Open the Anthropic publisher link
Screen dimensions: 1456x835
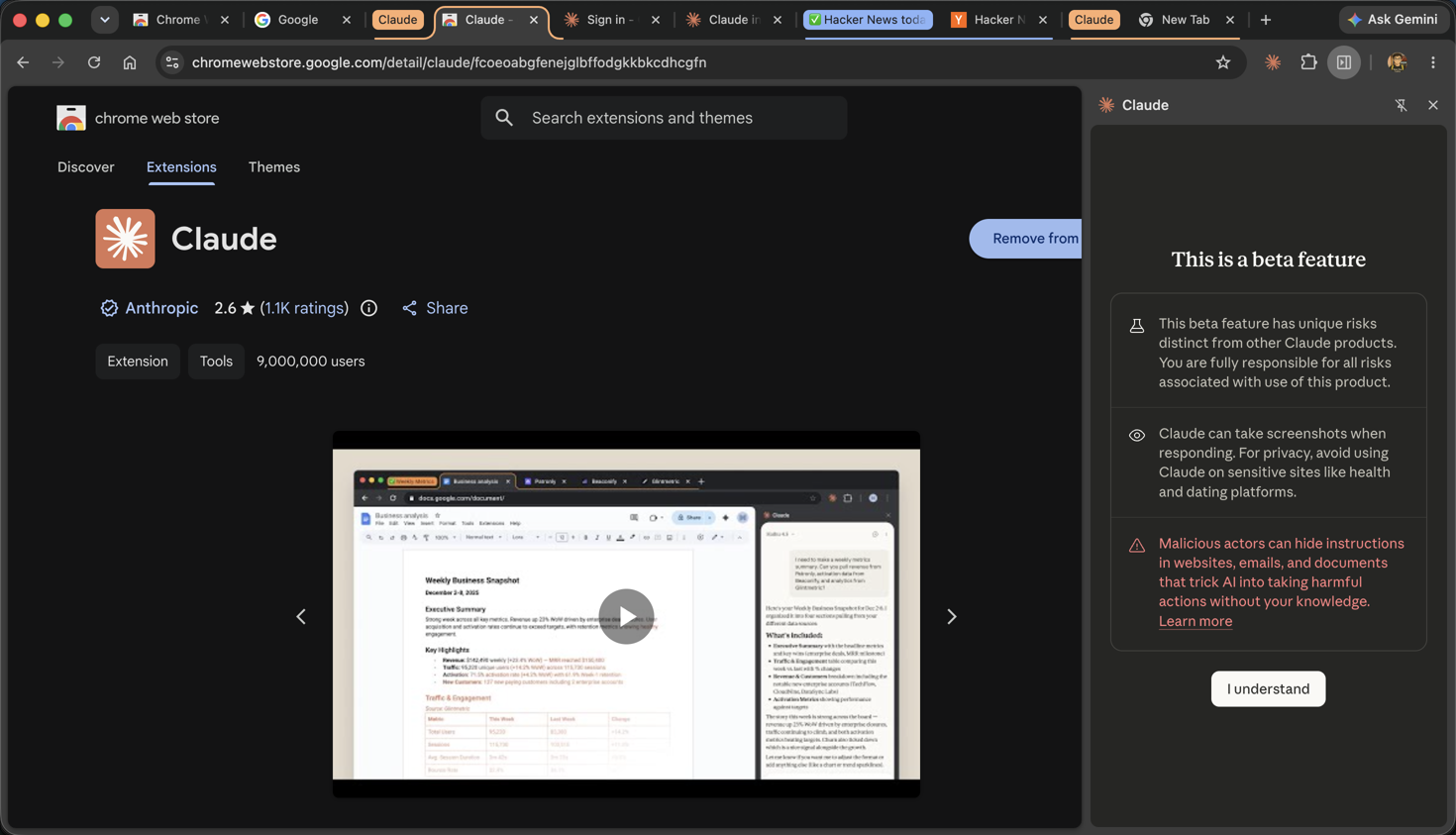(161, 308)
